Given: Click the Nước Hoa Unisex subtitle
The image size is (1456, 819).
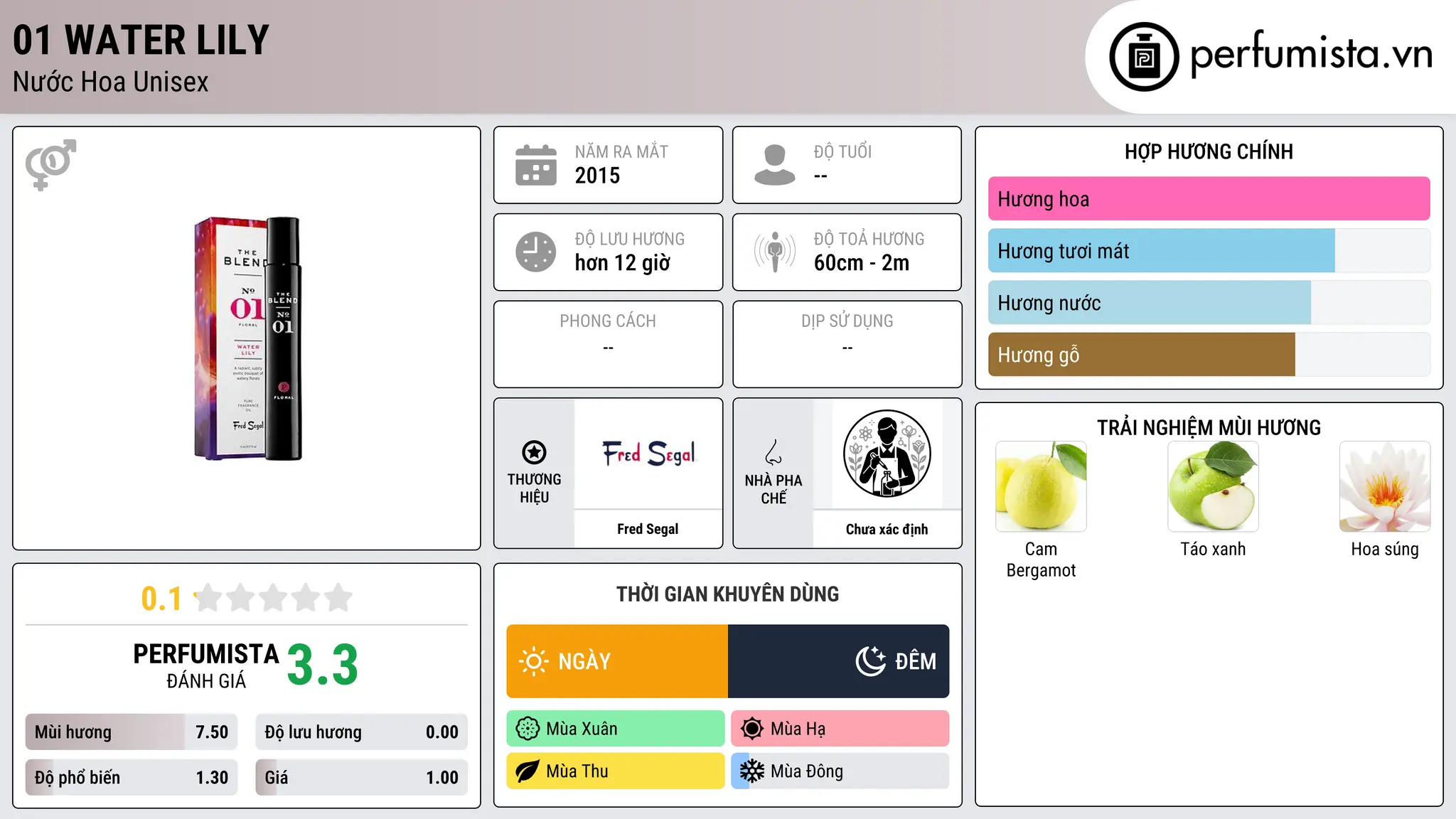Looking at the screenshot, I should 111,82.
